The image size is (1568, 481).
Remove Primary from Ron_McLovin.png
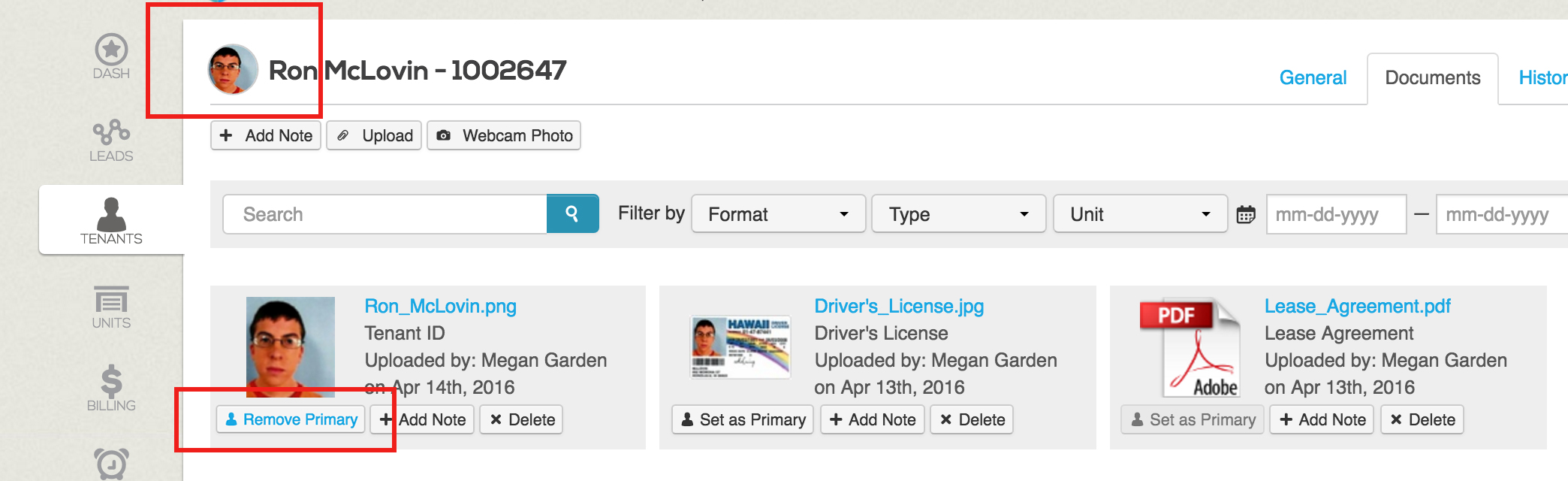pyautogui.click(x=291, y=419)
